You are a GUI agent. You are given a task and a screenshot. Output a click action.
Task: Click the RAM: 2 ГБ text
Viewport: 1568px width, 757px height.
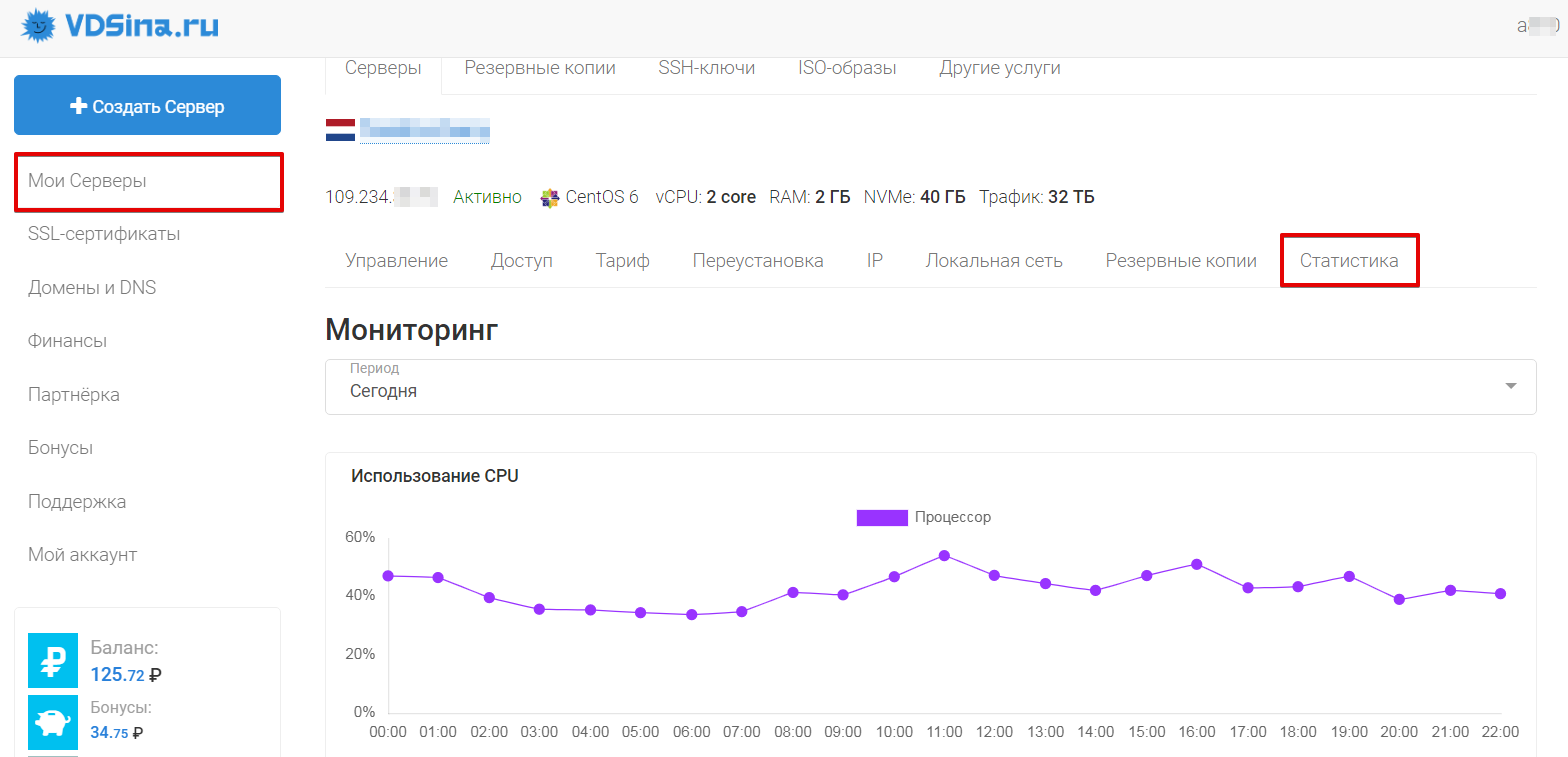(810, 198)
